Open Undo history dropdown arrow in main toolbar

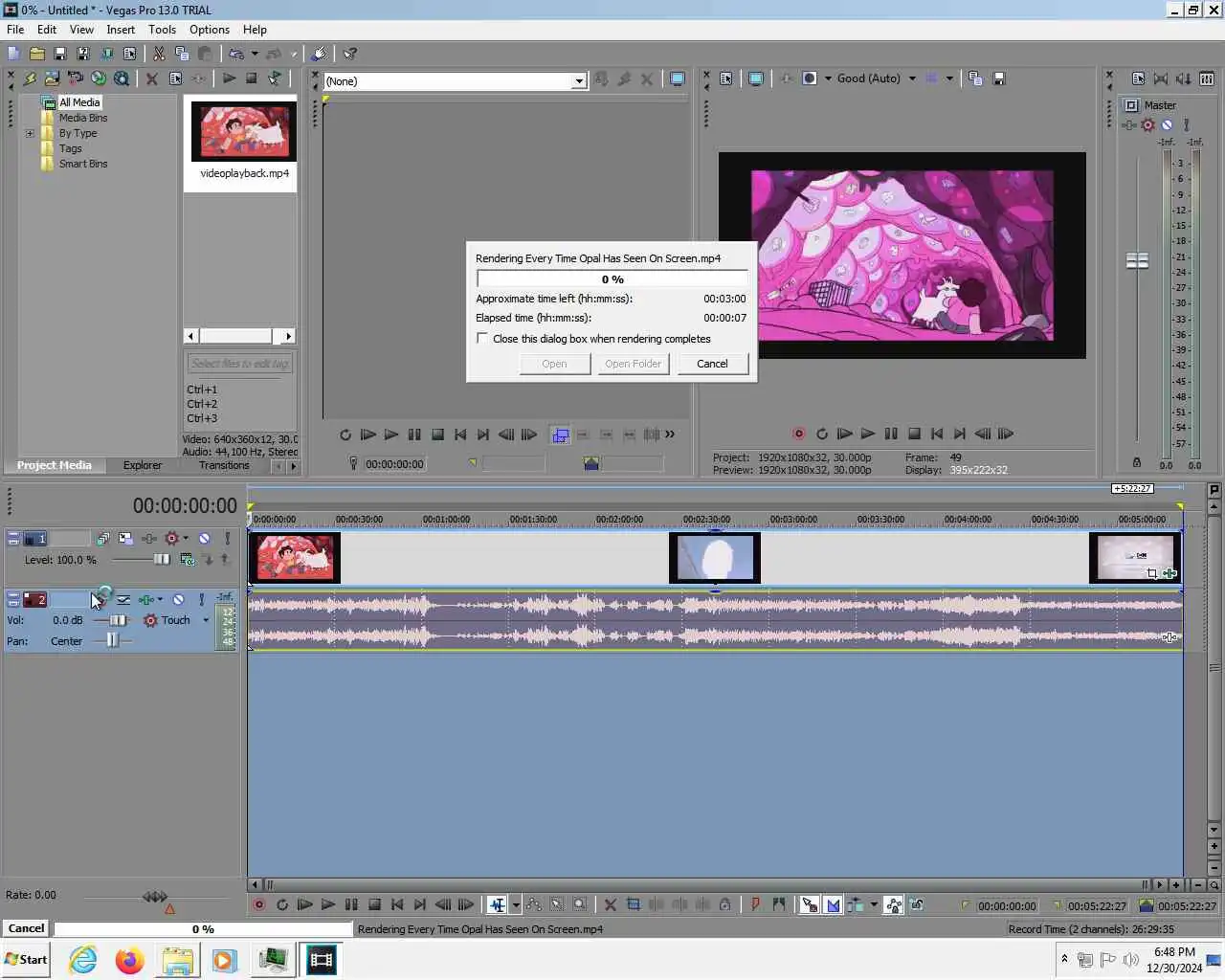[x=255, y=54]
